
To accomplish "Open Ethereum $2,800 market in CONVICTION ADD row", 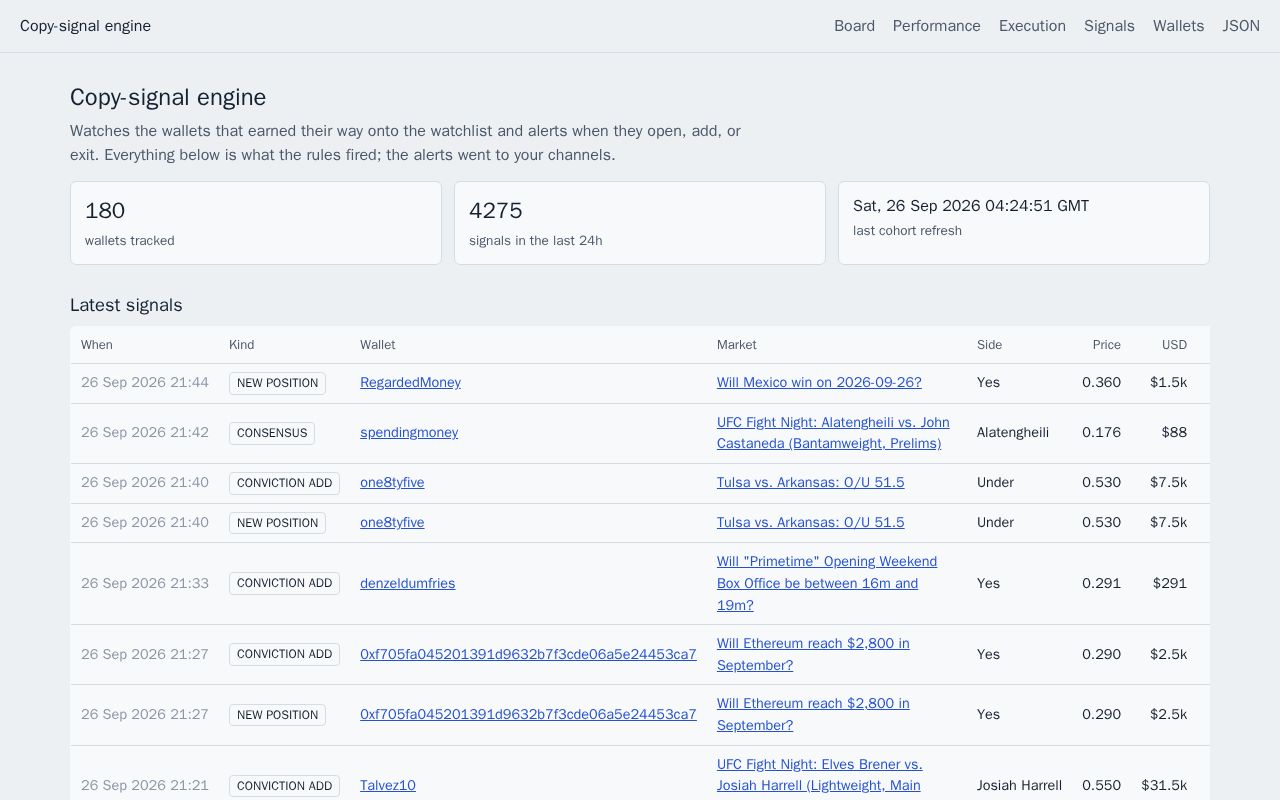I will [x=813, y=655].
